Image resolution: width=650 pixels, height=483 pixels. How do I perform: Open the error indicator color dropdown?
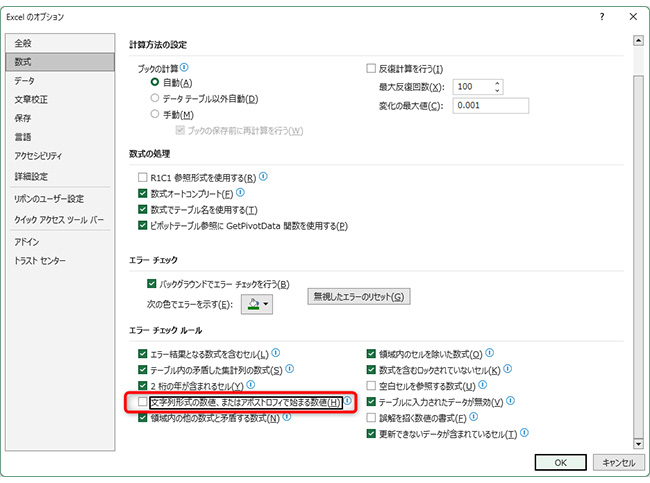257,304
